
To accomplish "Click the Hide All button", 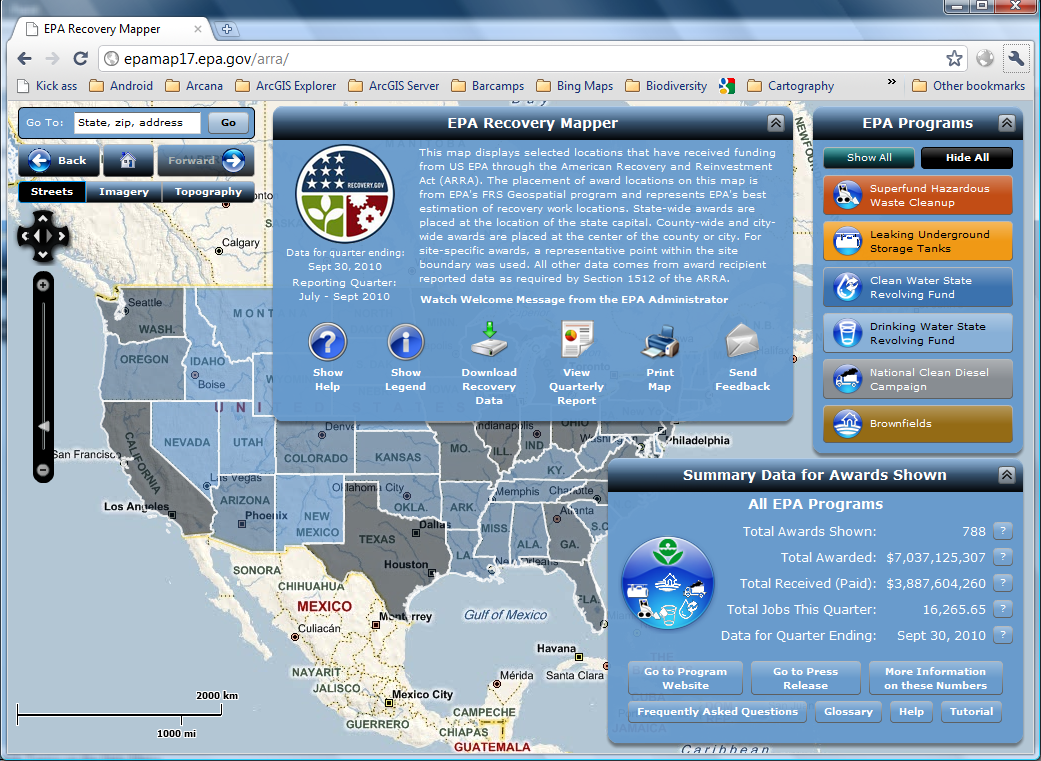I will tap(967, 158).
